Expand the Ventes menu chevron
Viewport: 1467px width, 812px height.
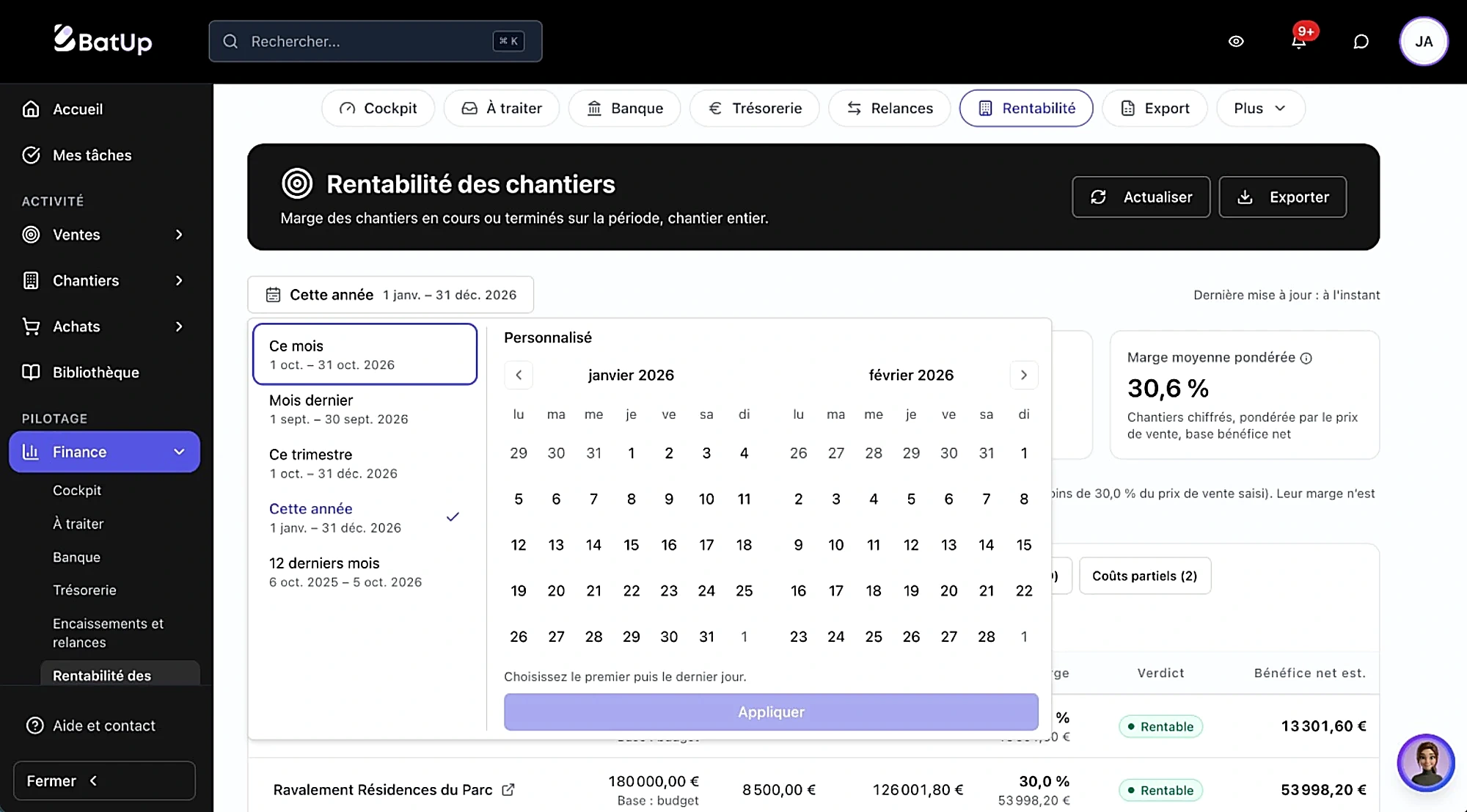point(179,235)
